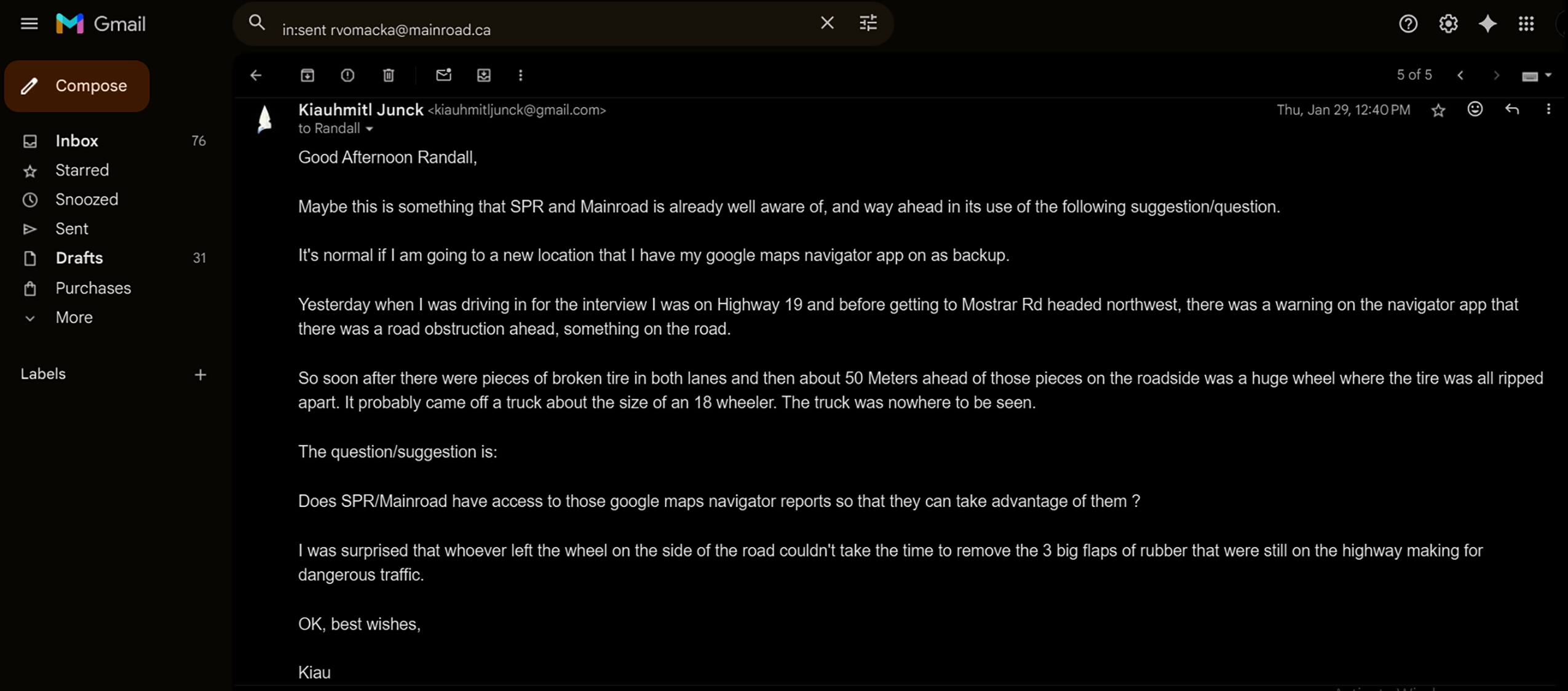This screenshot has height=691, width=1568.
Task: Star this message from Kiauhmitl Junck
Action: click(x=1438, y=110)
